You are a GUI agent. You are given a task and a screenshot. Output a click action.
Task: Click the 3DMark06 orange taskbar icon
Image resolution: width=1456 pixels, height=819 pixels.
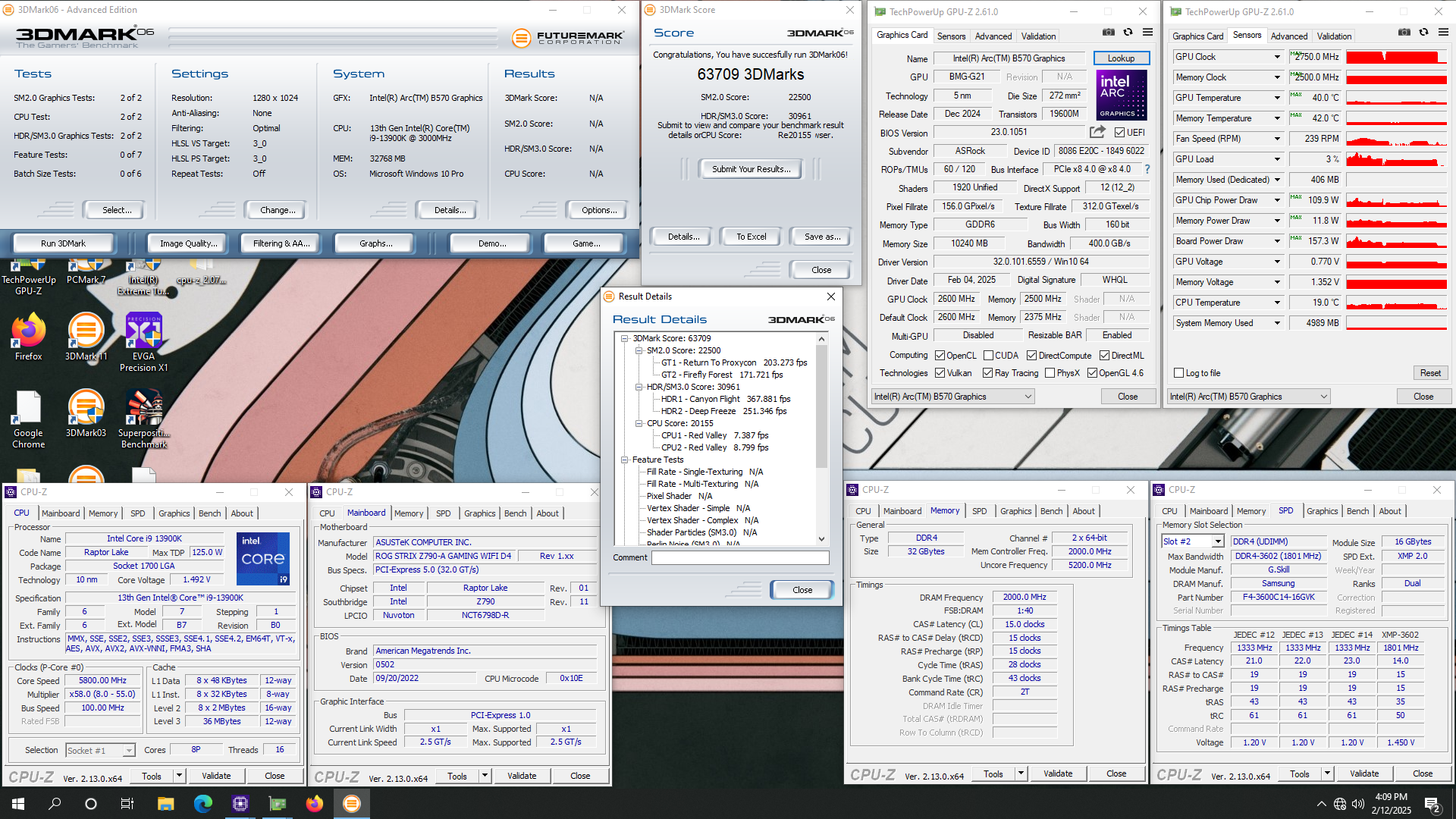tap(351, 804)
